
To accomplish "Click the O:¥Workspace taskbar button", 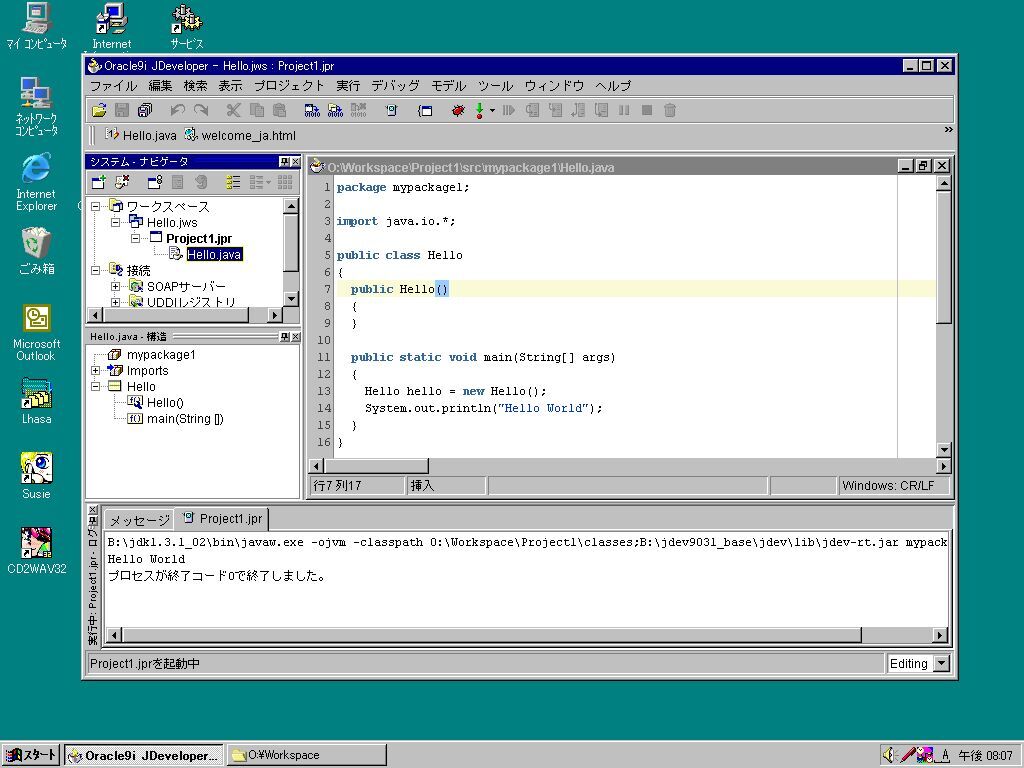I will [307, 756].
